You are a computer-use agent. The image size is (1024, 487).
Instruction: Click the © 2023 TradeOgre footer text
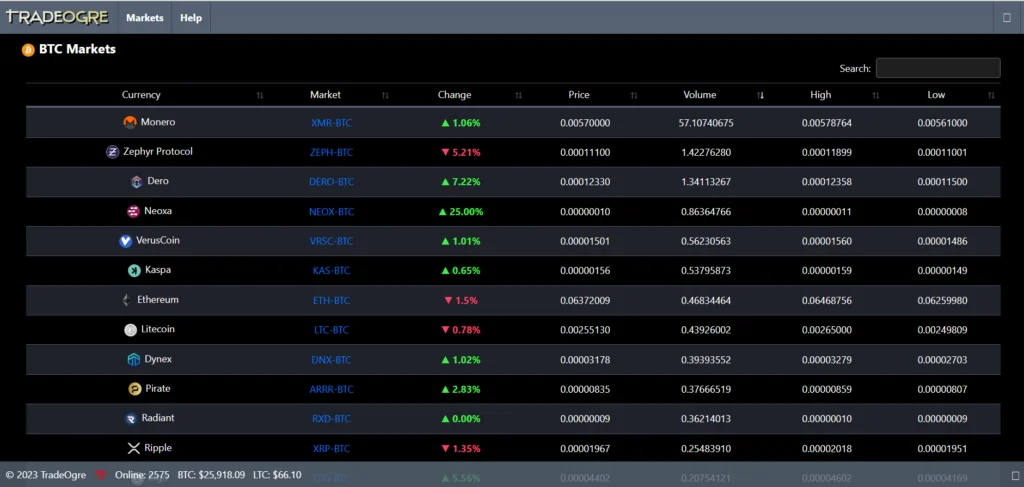coord(46,475)
